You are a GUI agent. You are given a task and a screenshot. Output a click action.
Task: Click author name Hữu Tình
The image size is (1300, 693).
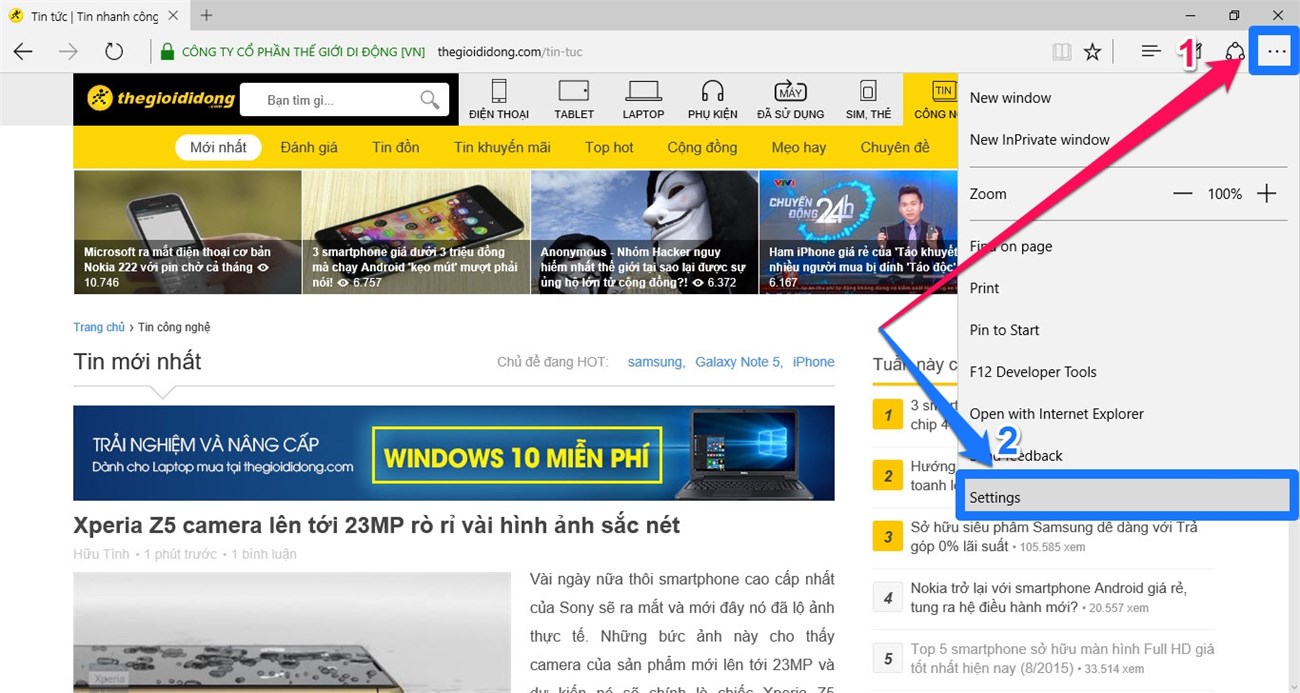click(x=101, y=554)
